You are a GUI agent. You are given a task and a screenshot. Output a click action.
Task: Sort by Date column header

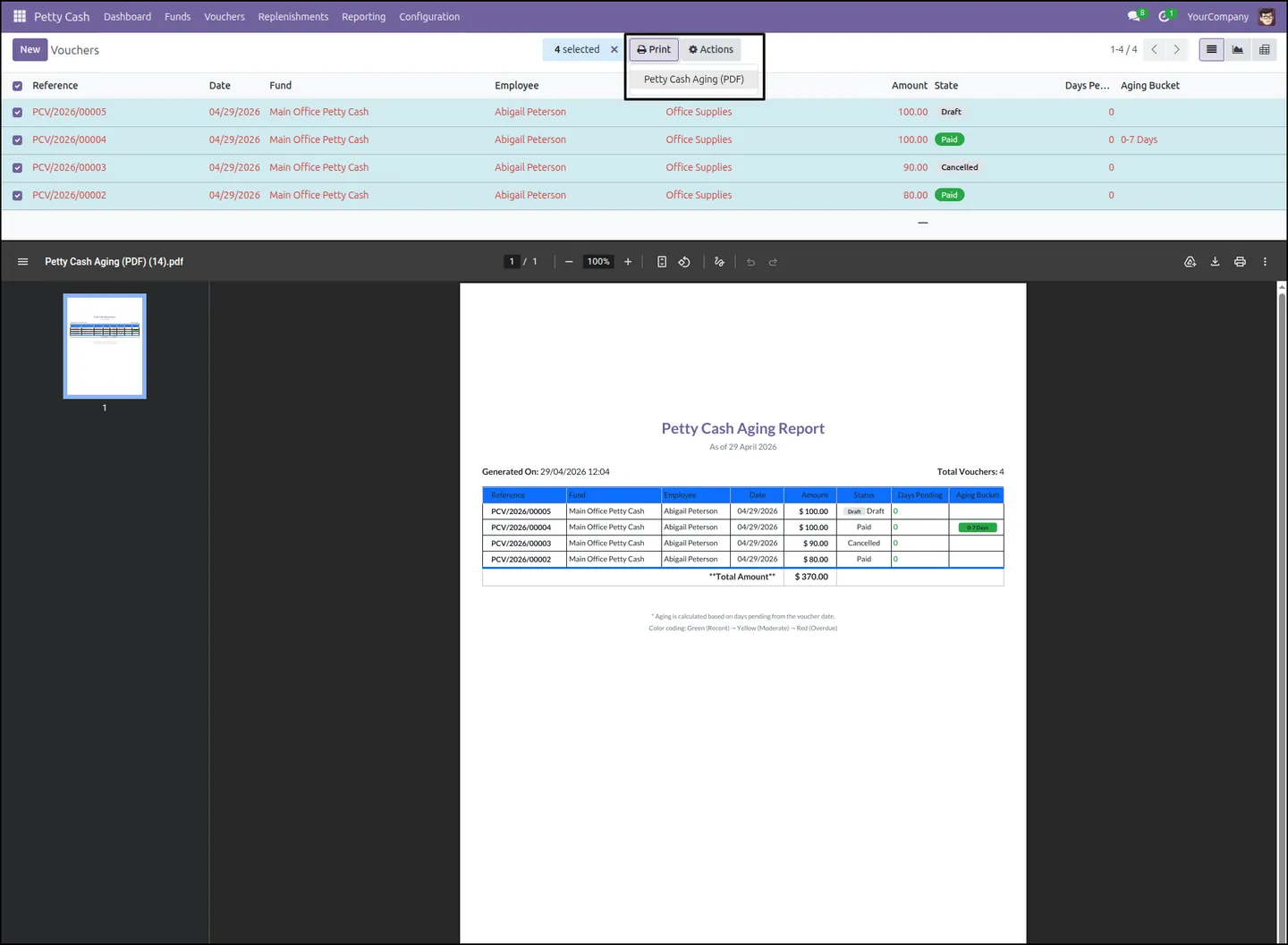pos(220,86)
